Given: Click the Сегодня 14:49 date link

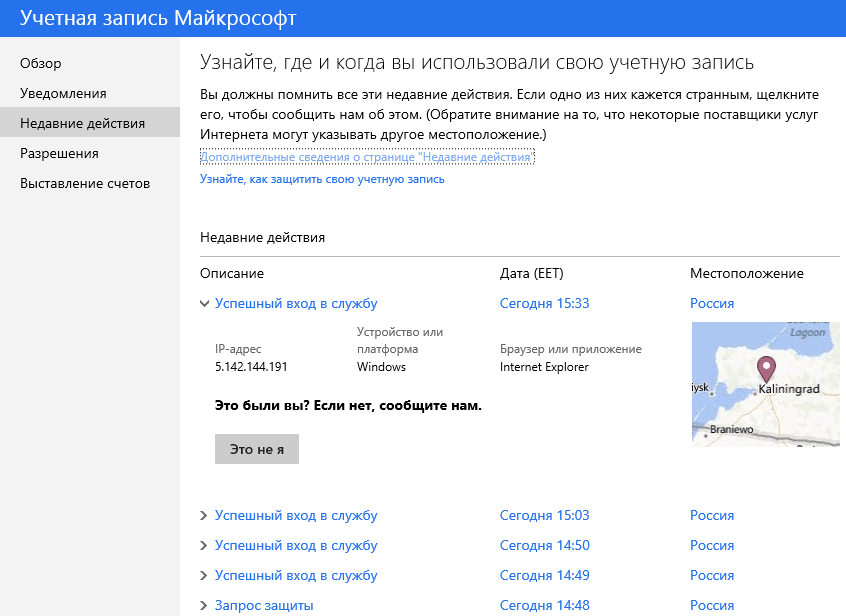Looking at the screenshot, I should 544,576.
